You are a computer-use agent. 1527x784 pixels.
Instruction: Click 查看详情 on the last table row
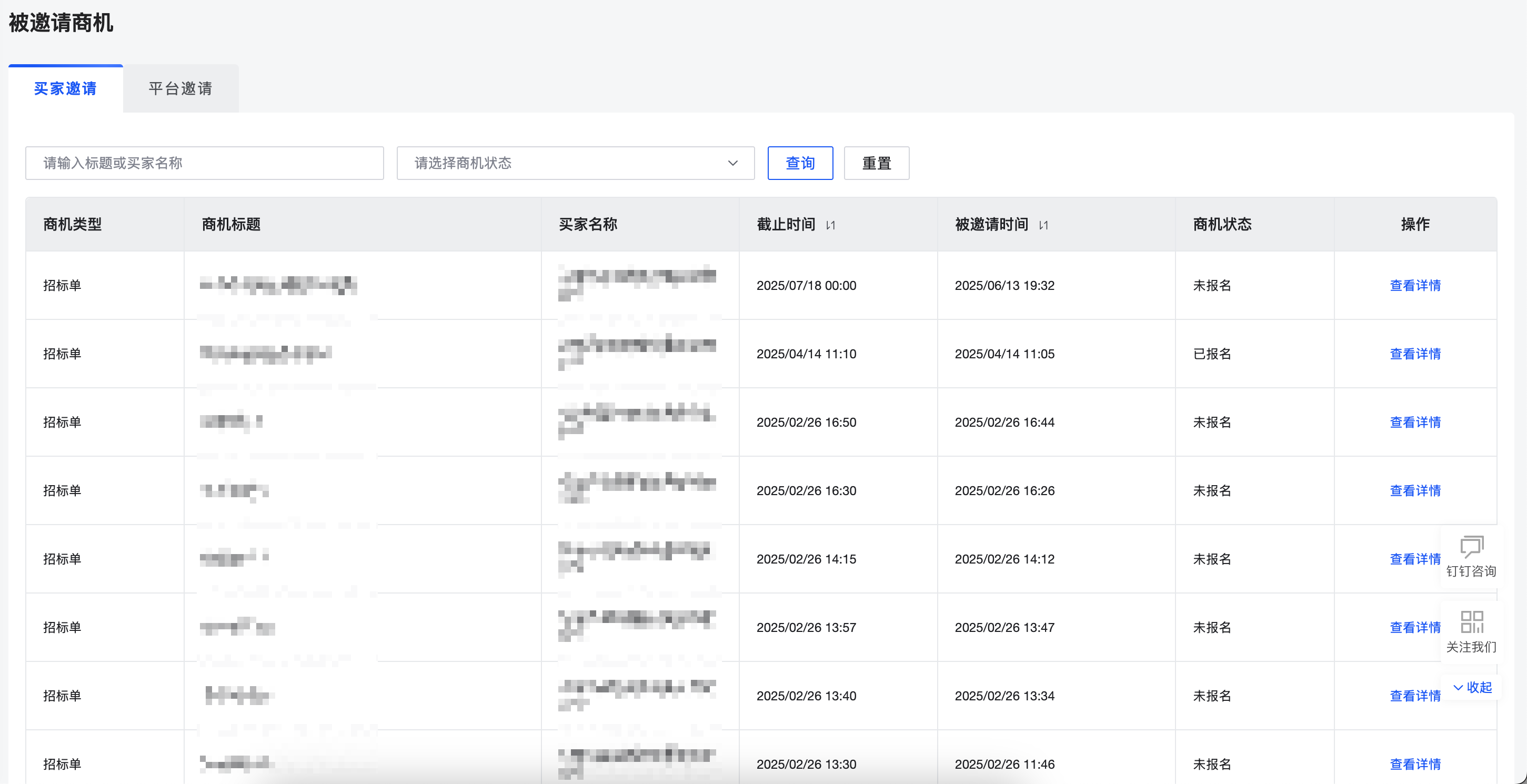(x=1415, y=764)
